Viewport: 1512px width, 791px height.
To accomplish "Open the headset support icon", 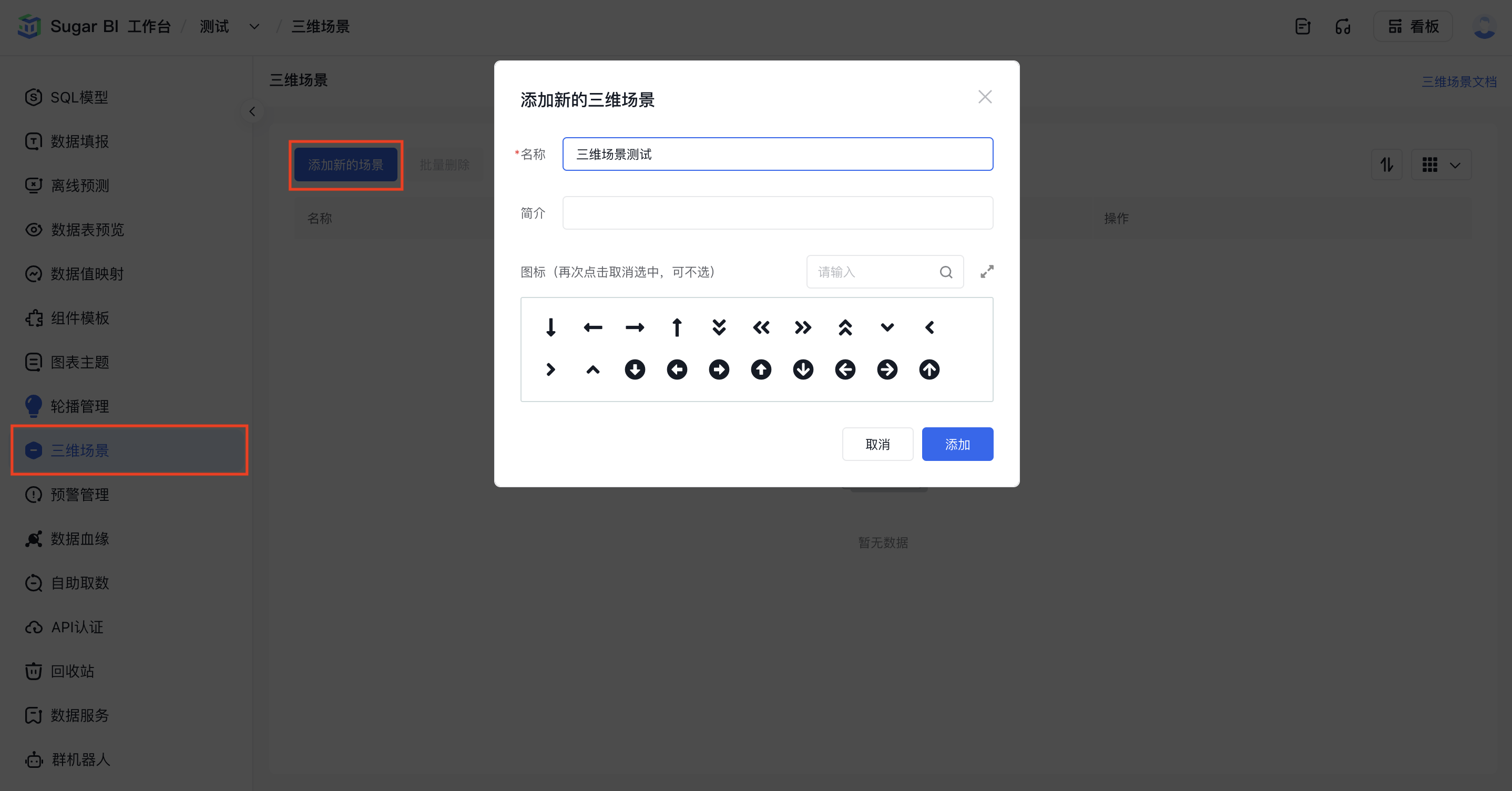I will coord(1343,26).
